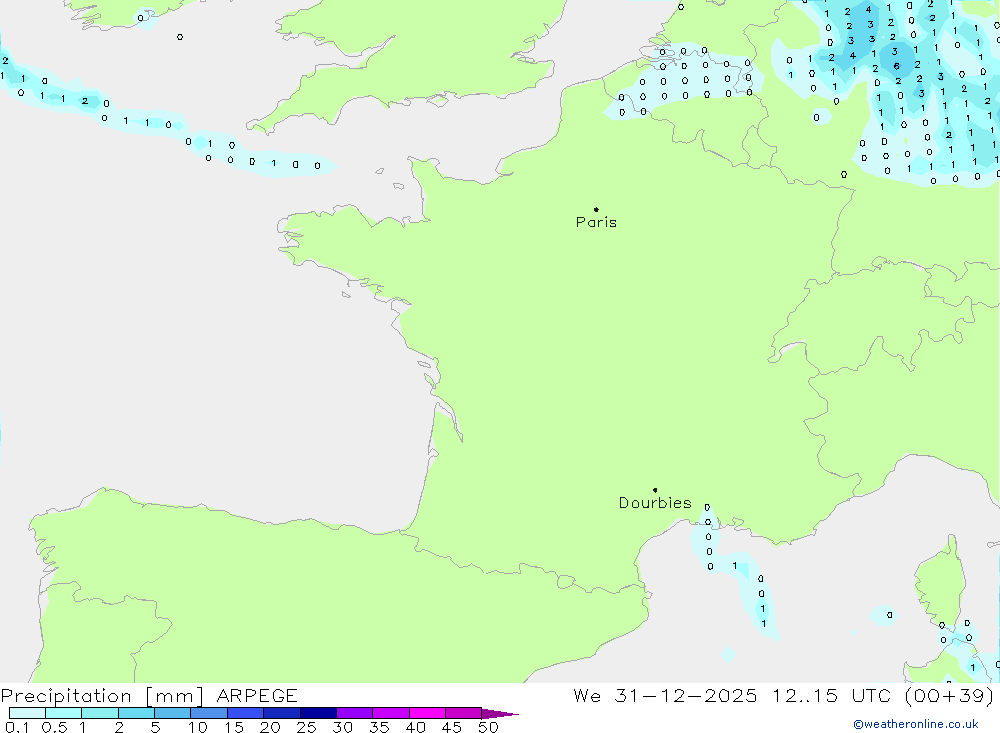Select the 25–30 mm legend swatch
1000x733 pixels.
point(318,713)
